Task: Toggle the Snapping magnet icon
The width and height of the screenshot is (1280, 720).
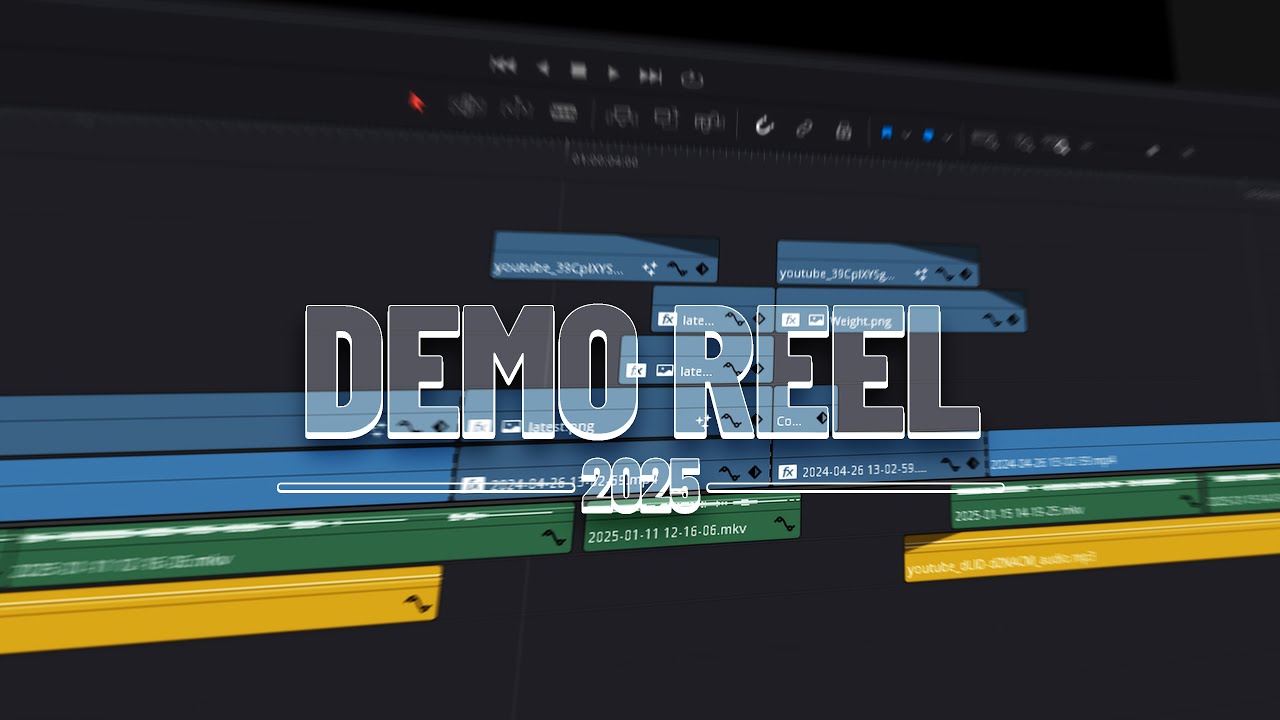Action: coord(764,125)
